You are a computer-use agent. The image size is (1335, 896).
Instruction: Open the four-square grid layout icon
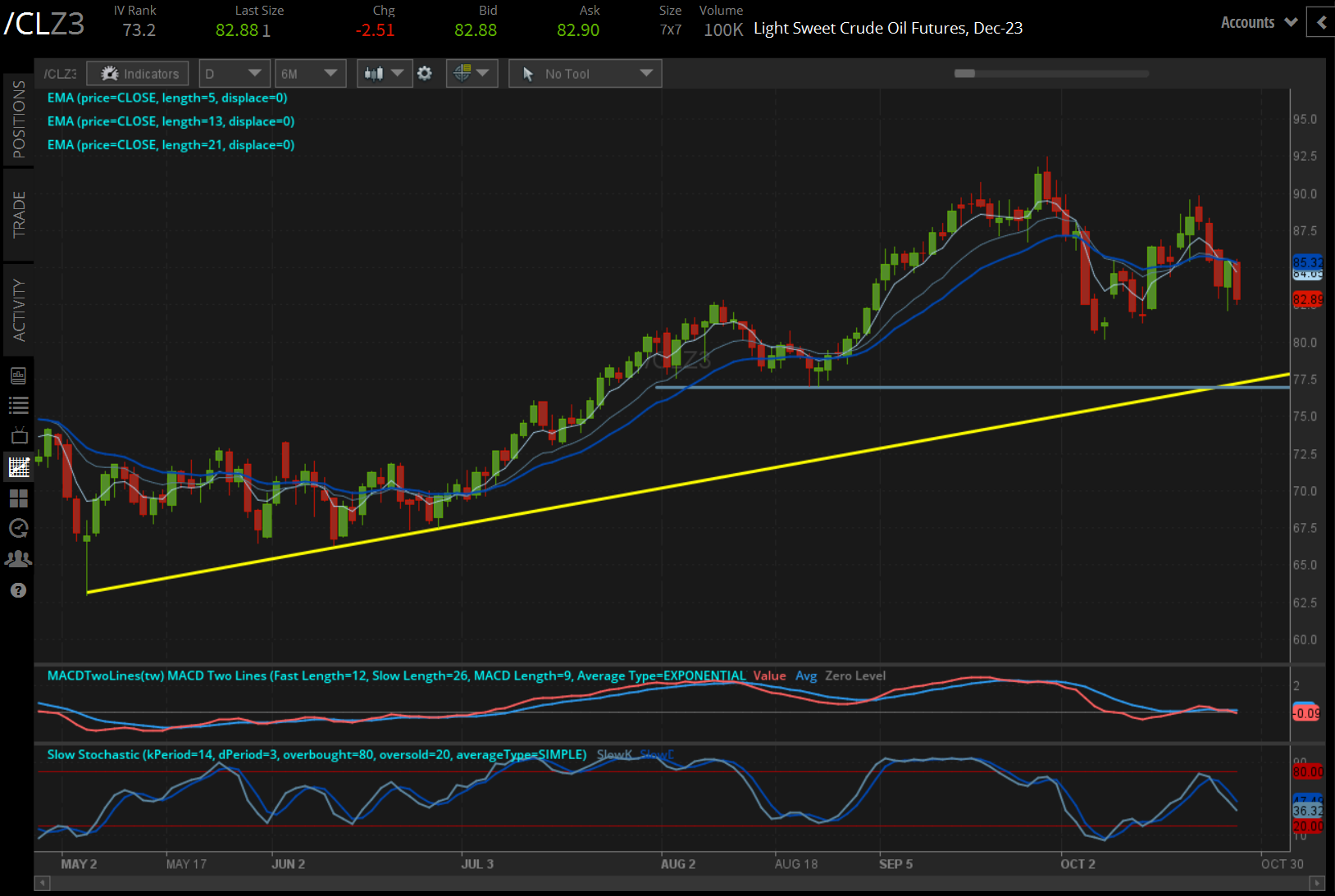click(x=18, y=498)
